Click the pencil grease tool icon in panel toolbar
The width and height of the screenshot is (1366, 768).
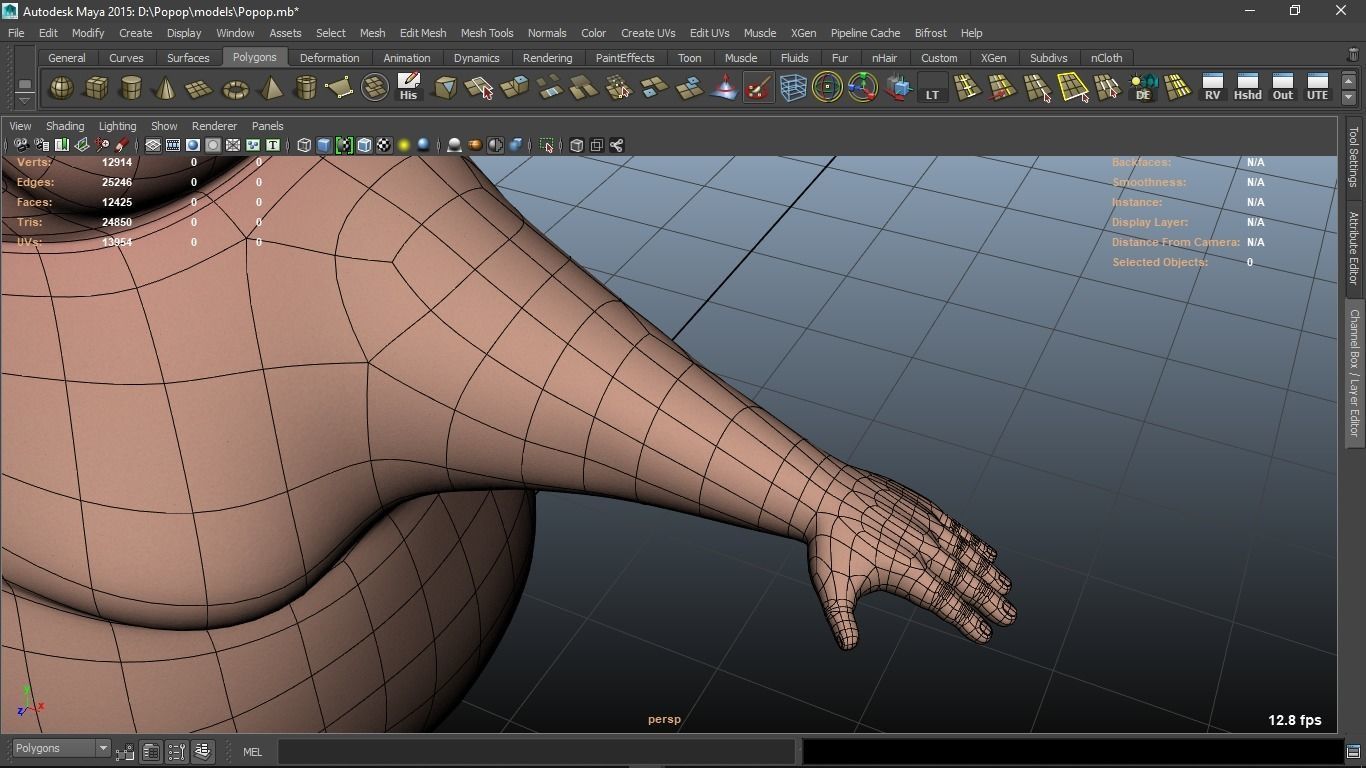[x=122, y=145]
